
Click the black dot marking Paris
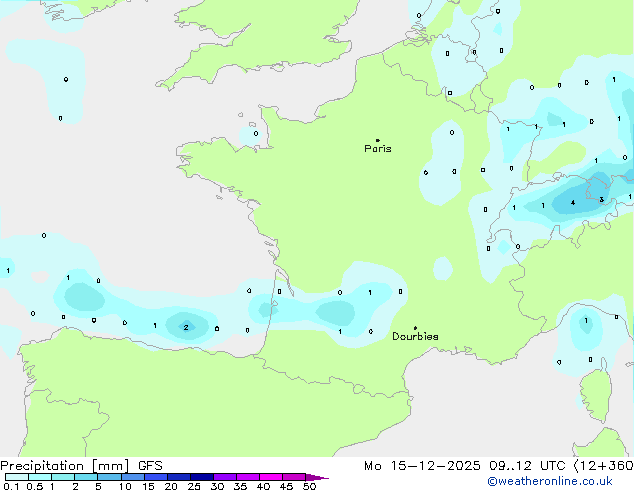[x=378, y=140]
